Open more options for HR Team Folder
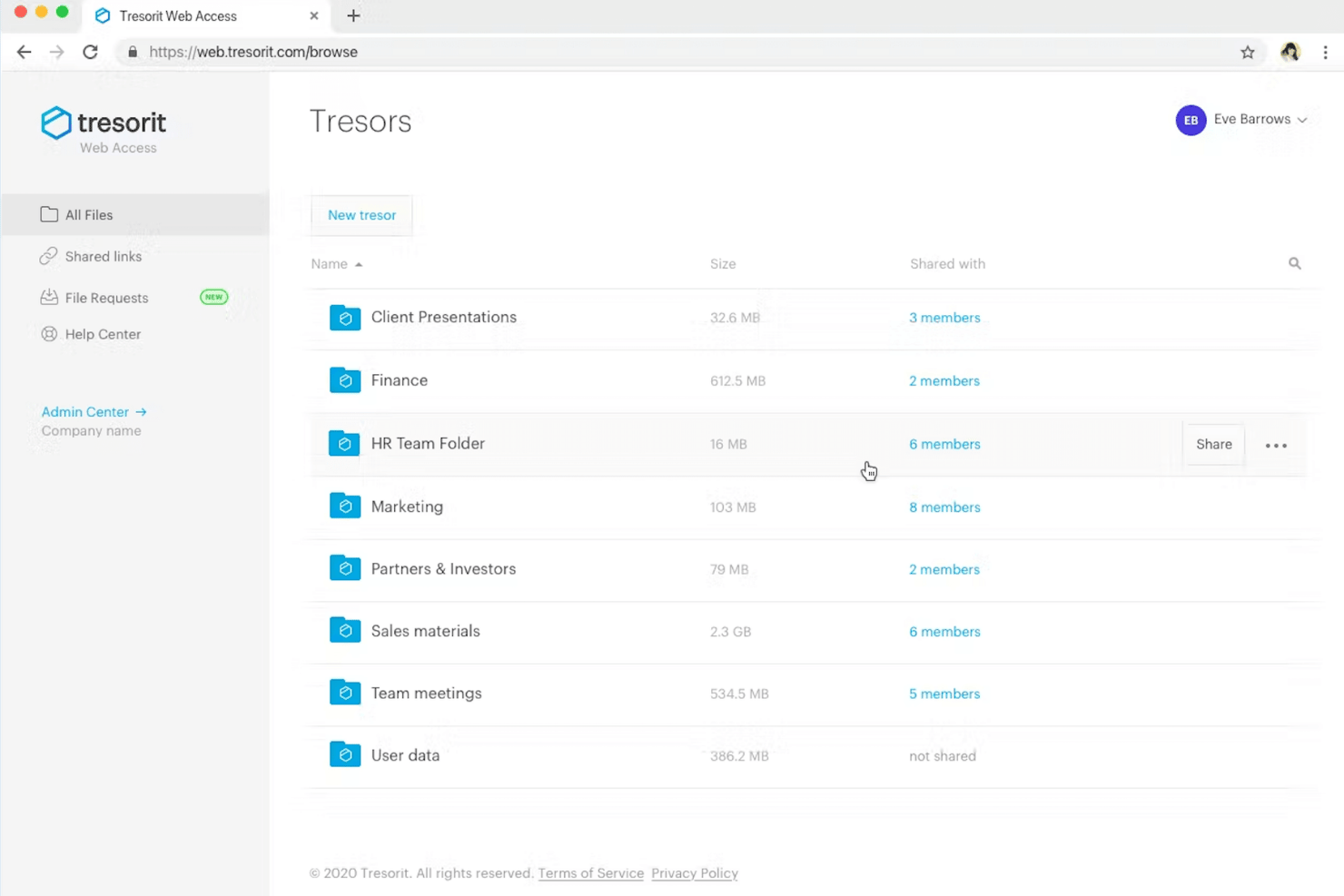The width and height of the screenshot is (1344, 896). tap(1276, 445)
